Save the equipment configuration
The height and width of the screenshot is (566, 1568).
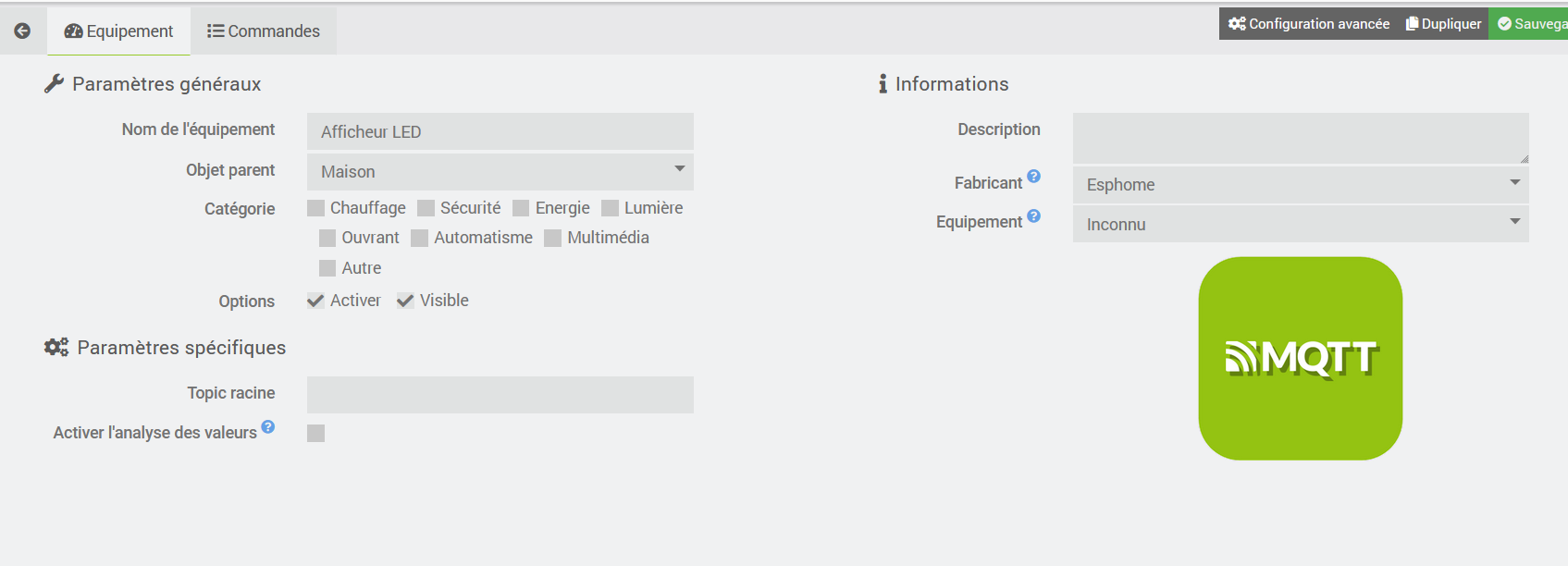tap(1531, 24)
